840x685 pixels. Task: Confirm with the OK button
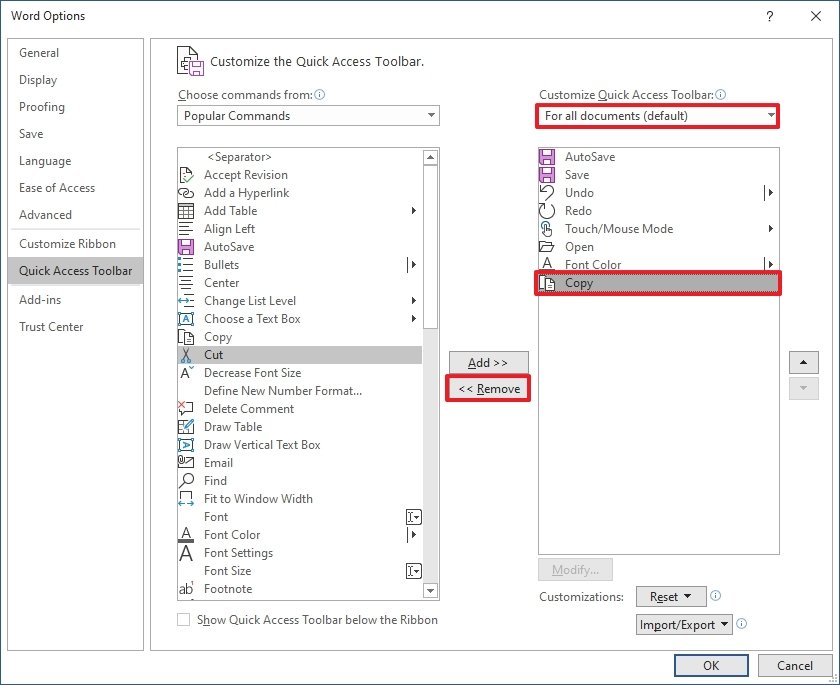pos(711,666)
